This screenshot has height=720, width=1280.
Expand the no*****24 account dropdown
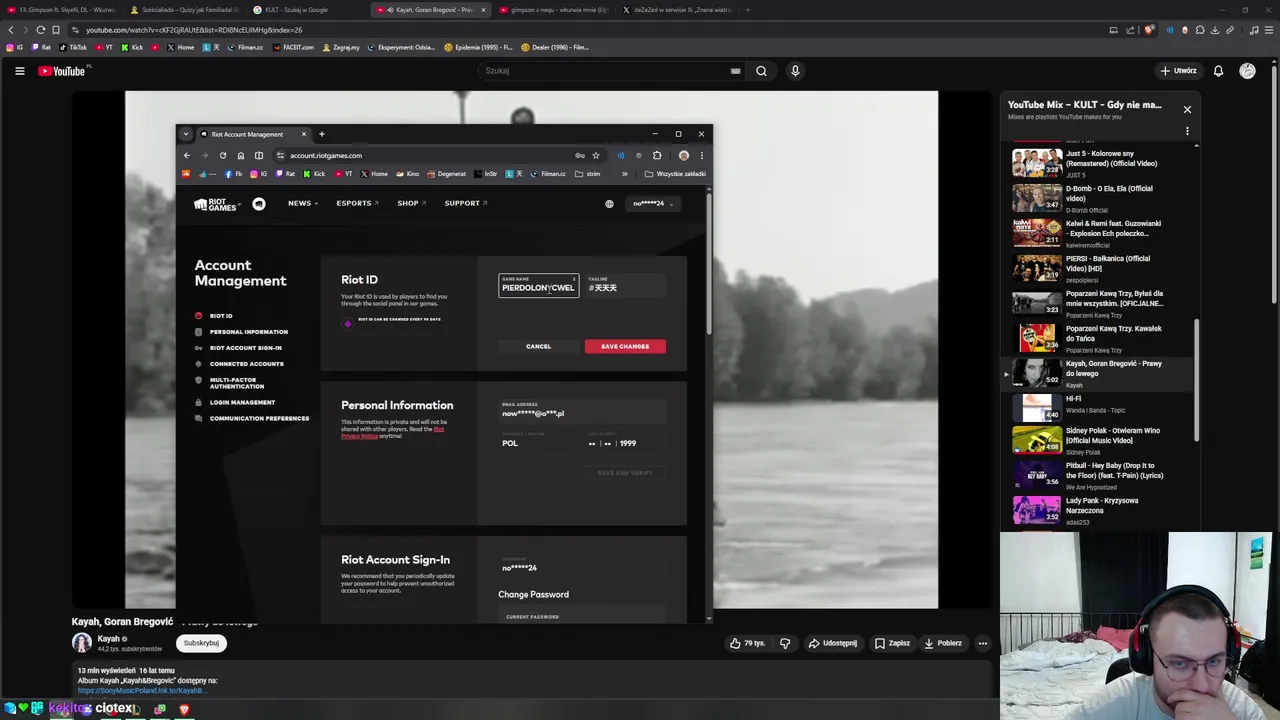pyautogui.click(x=654, y=204)
